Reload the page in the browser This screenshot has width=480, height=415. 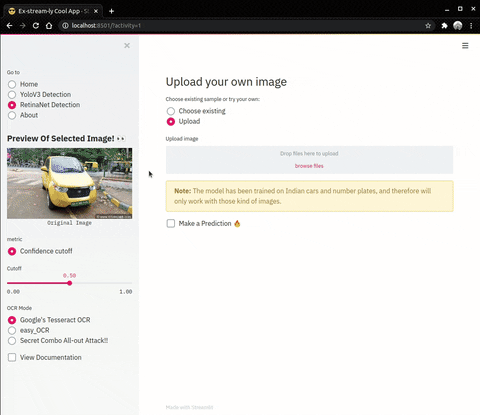(x=36, y=26)
